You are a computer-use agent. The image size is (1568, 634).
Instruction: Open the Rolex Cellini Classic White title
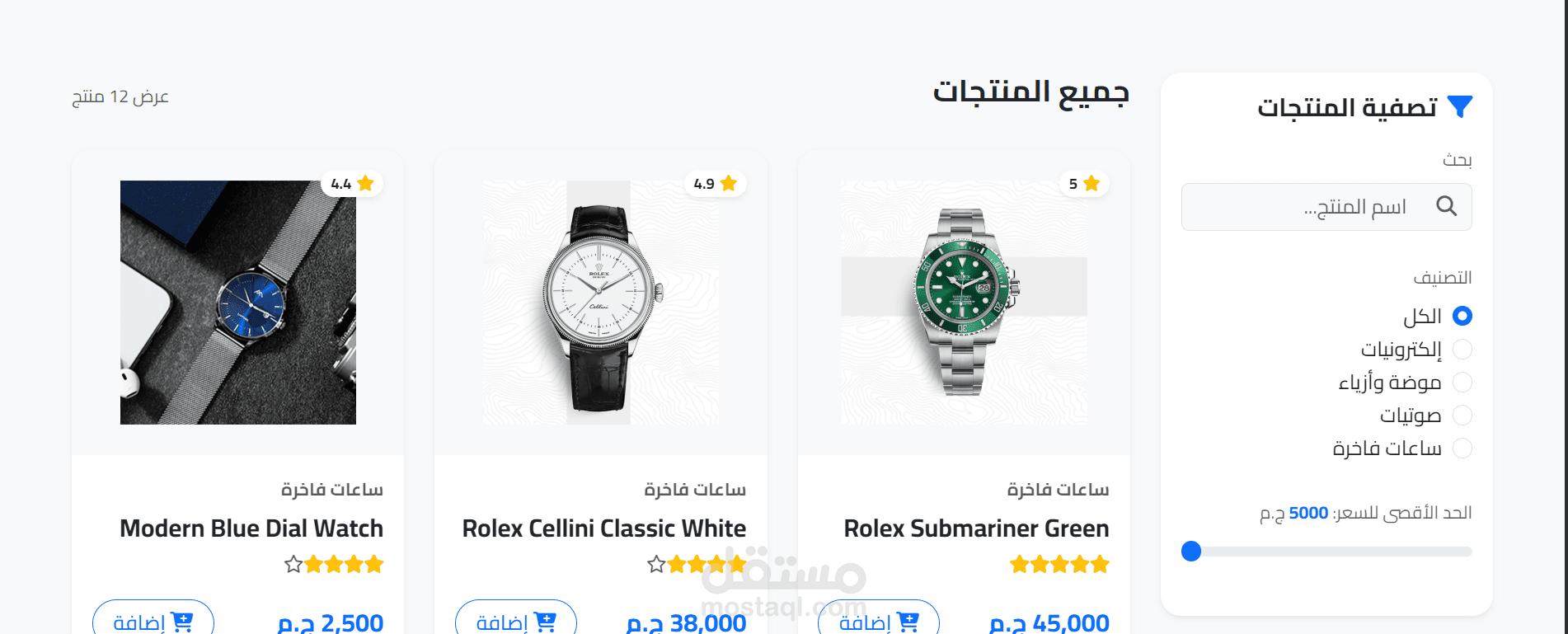click(604, 528)
